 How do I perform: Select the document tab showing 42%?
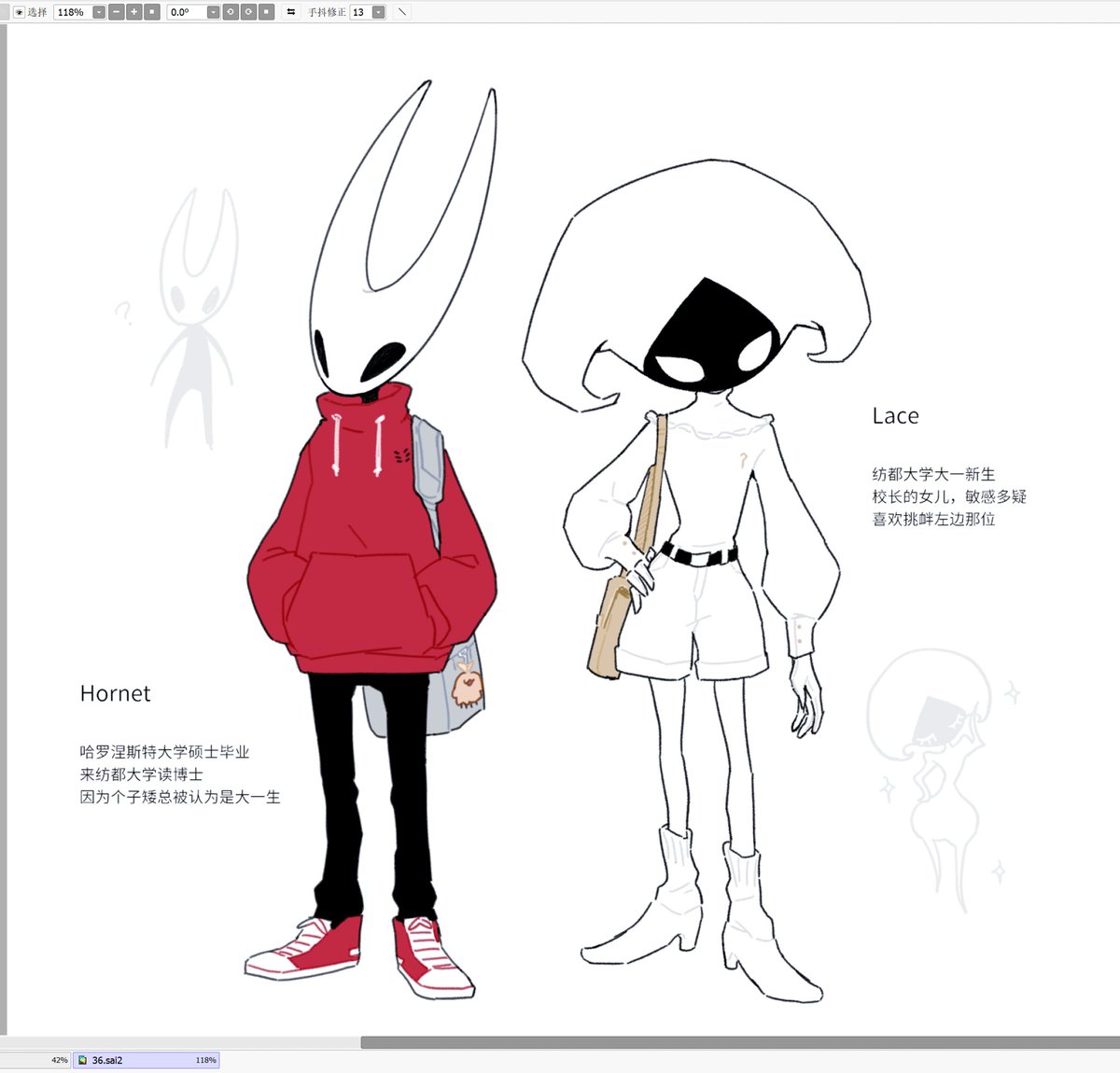(35, 1060)
